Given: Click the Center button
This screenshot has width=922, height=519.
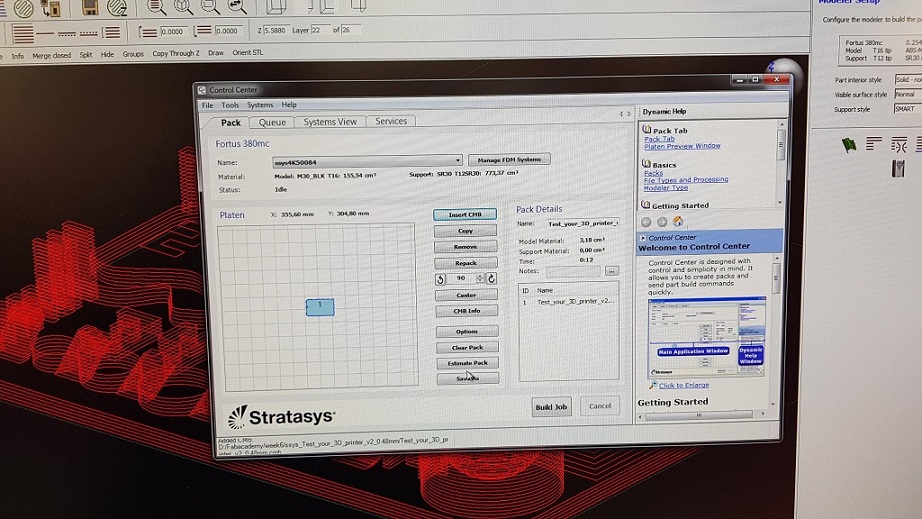Looking at the screenshot, I should pos(466,295).
